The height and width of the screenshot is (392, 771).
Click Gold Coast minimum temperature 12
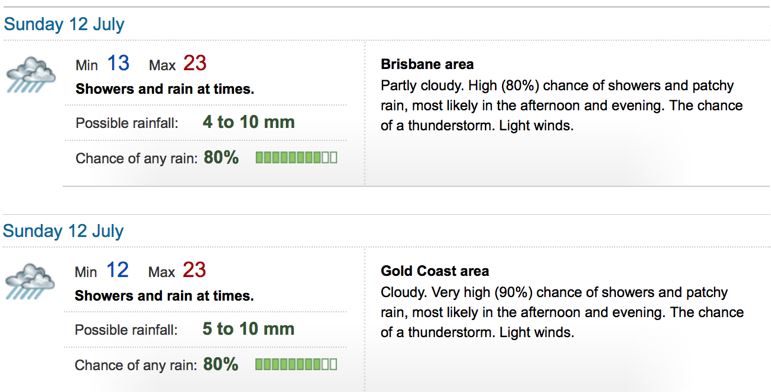[x=117, y=270]
